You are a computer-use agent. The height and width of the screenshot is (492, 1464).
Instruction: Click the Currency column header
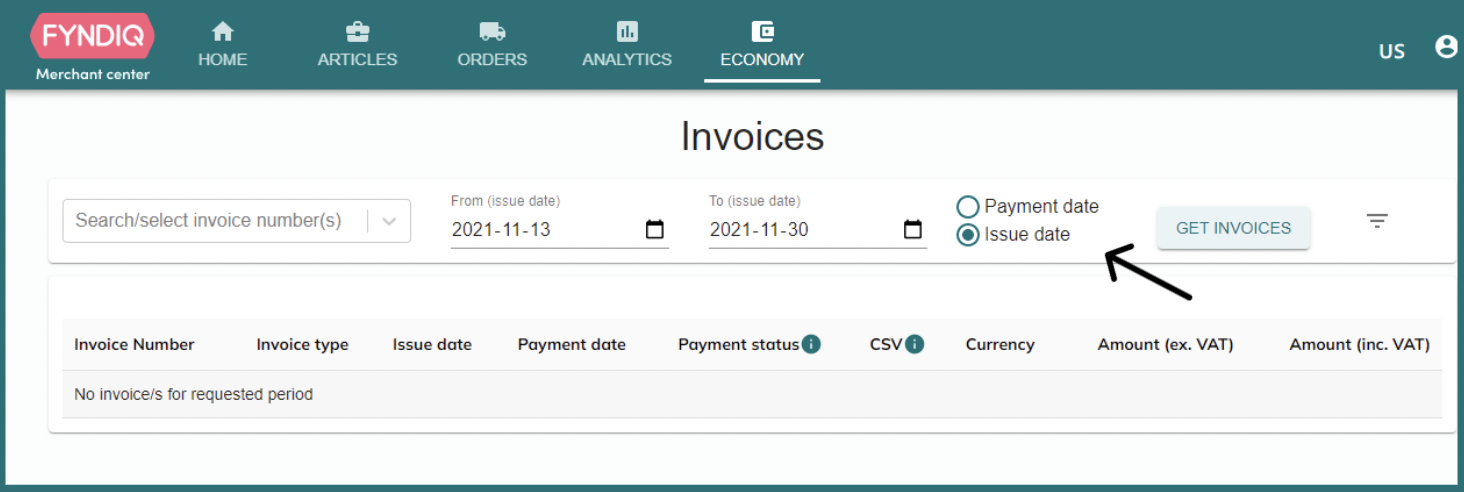(x=1000, y=344)
